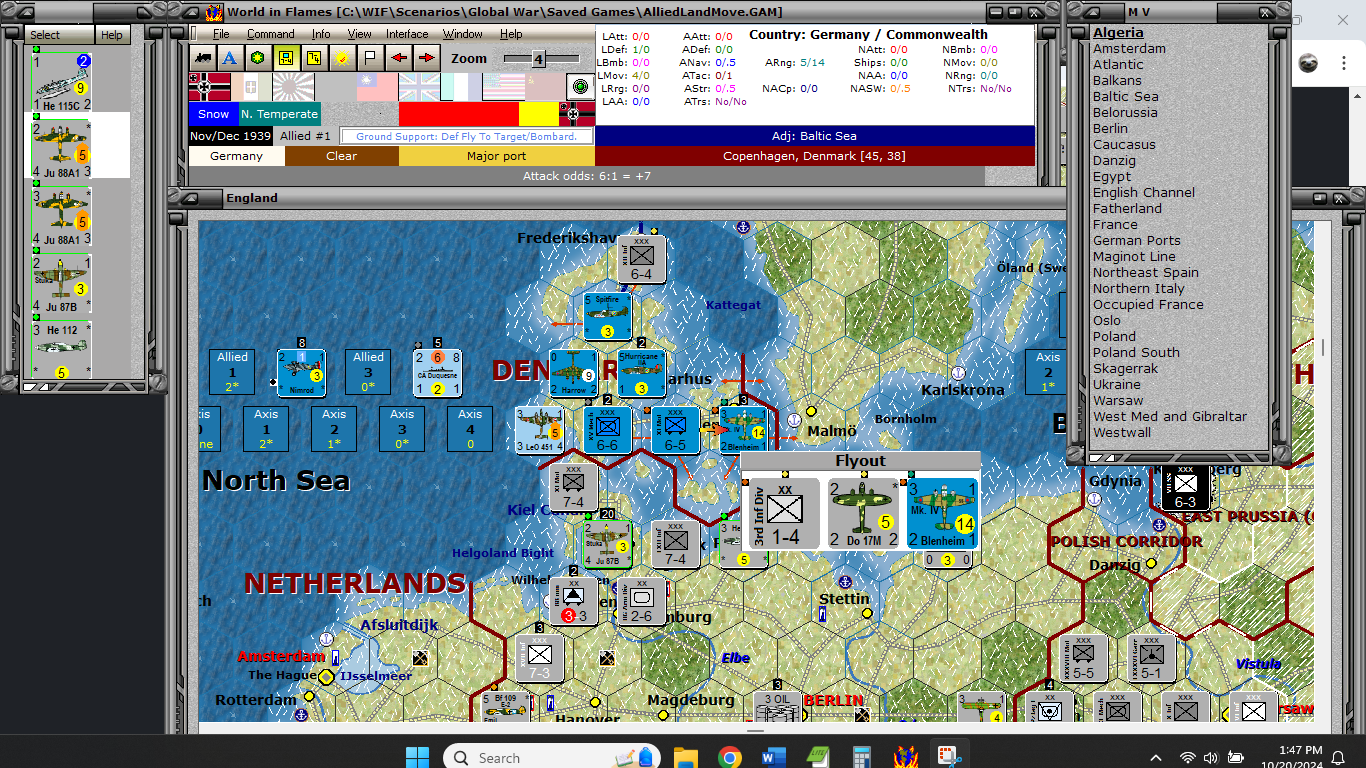
Task: Choose Skagerrak in the M V list
Action: point(1126,368)
